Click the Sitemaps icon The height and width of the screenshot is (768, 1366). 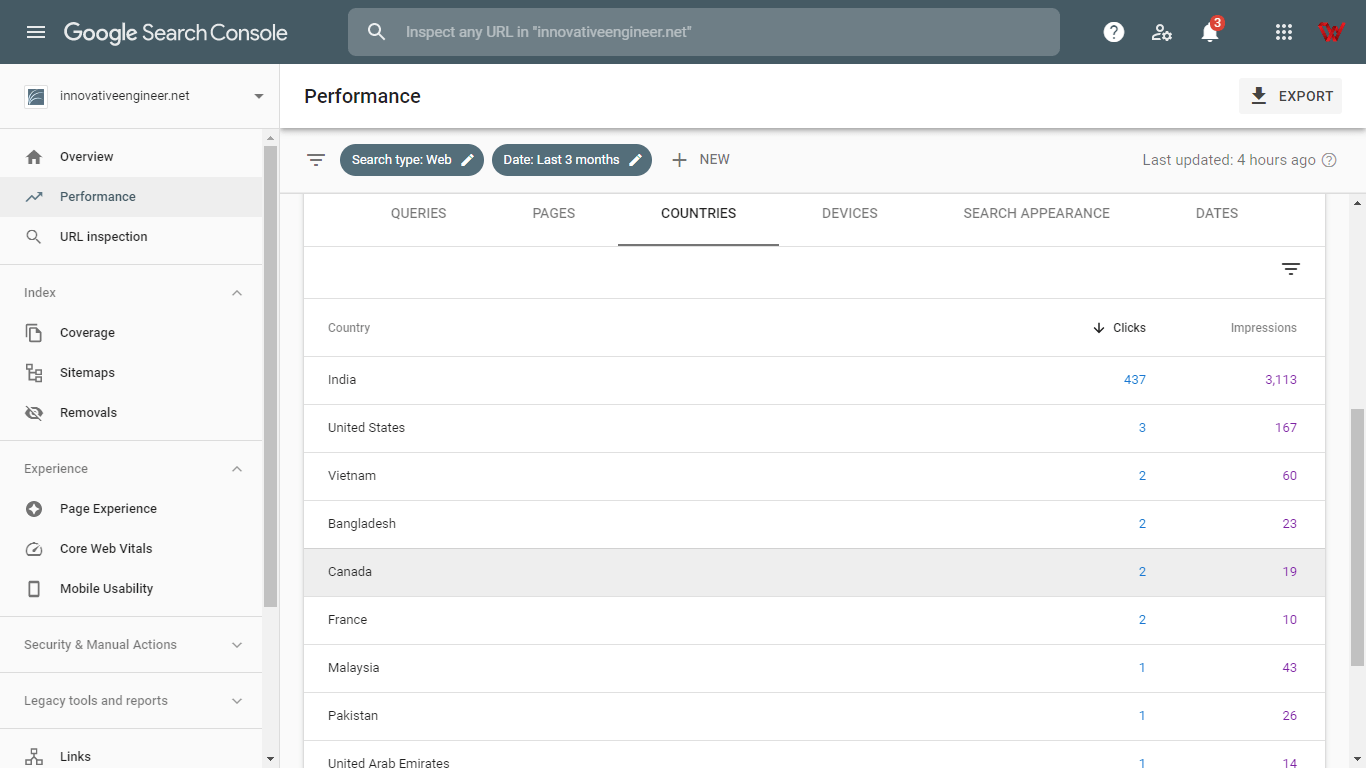coord(34,373)
